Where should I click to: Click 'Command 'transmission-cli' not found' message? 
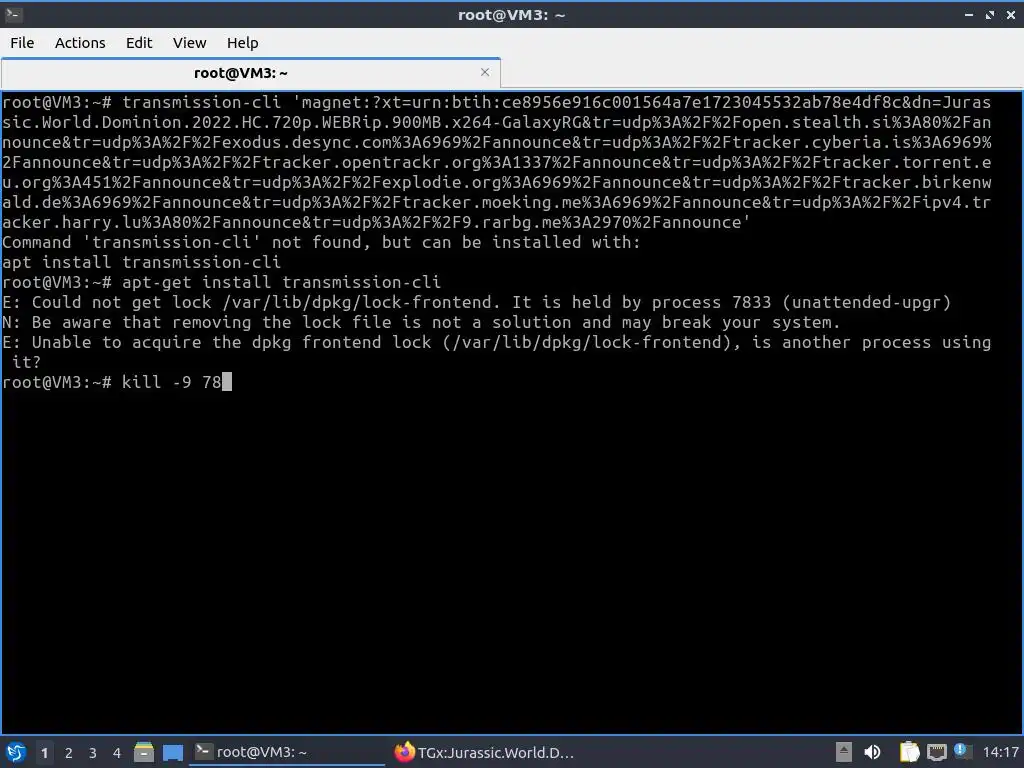(x=321, y=242)
